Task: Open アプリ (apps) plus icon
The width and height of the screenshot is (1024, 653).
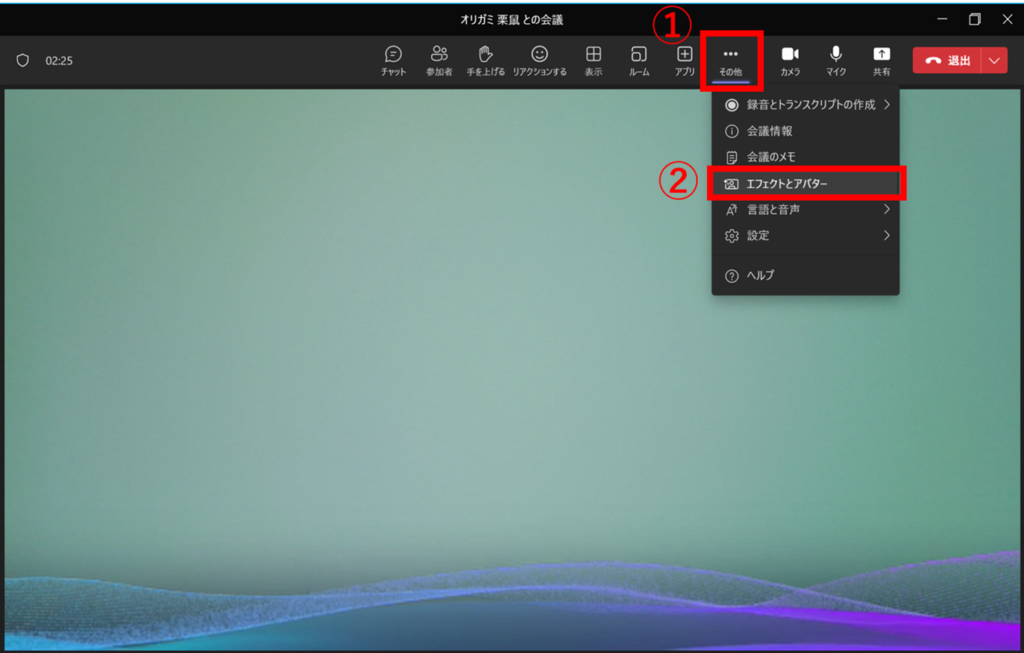Action: (684, 59)
